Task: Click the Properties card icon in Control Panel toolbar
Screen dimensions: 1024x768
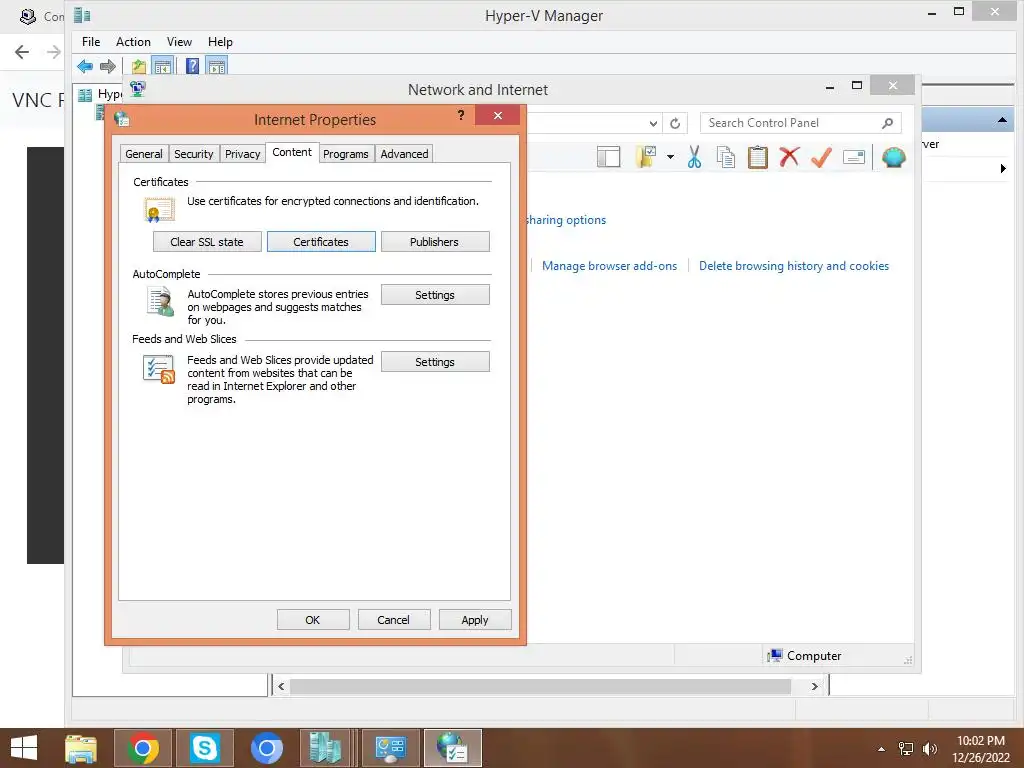Action: coord(854,157)
